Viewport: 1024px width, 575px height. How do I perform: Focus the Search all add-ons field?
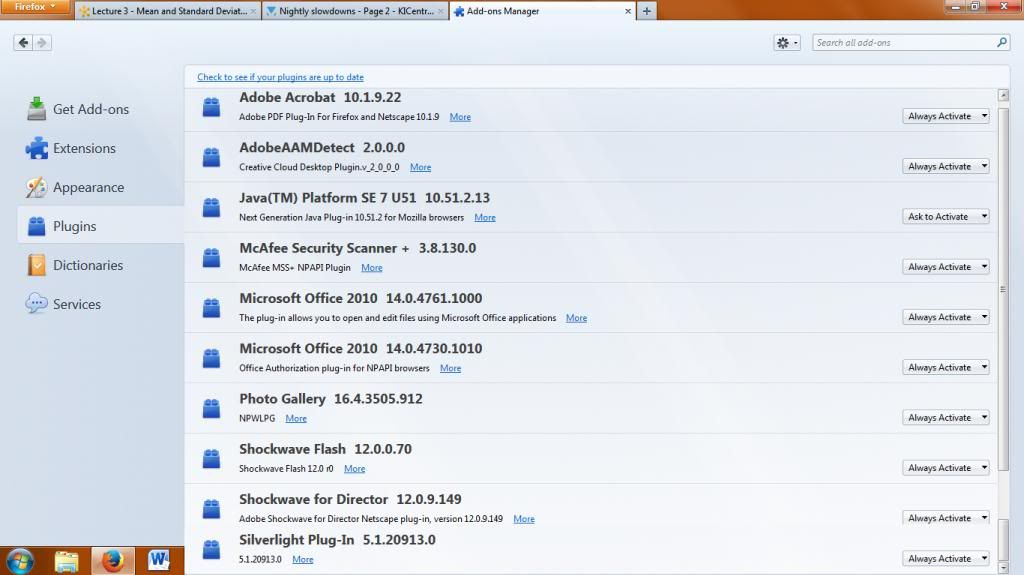pos(911,42)
